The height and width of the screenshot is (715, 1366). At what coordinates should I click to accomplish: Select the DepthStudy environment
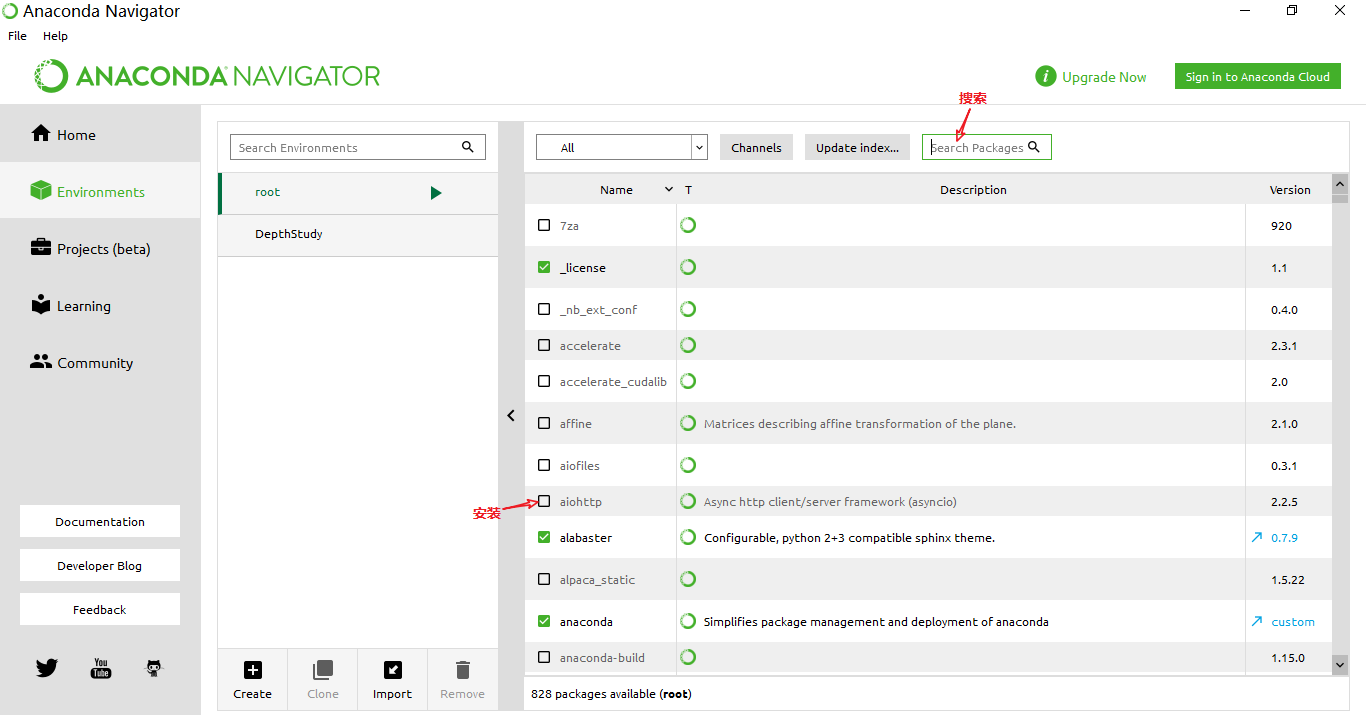[358, 235]
